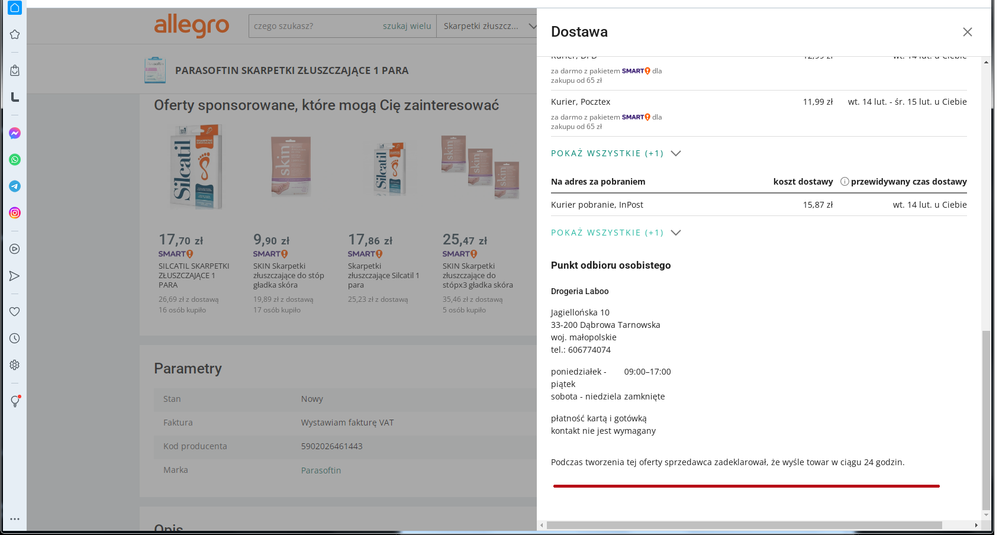Click the large Silcatil product image
The width and height of the screenshot is (999, 535).
(x=196, y=168)
